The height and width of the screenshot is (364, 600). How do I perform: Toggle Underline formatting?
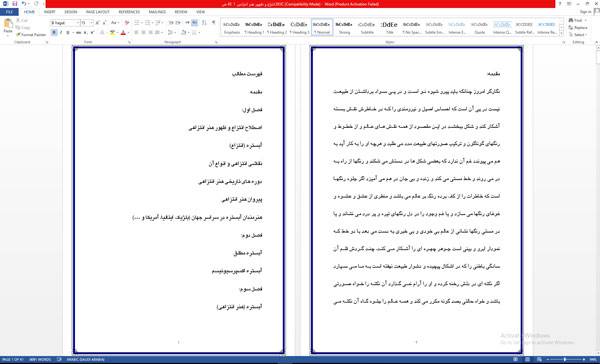68,33
